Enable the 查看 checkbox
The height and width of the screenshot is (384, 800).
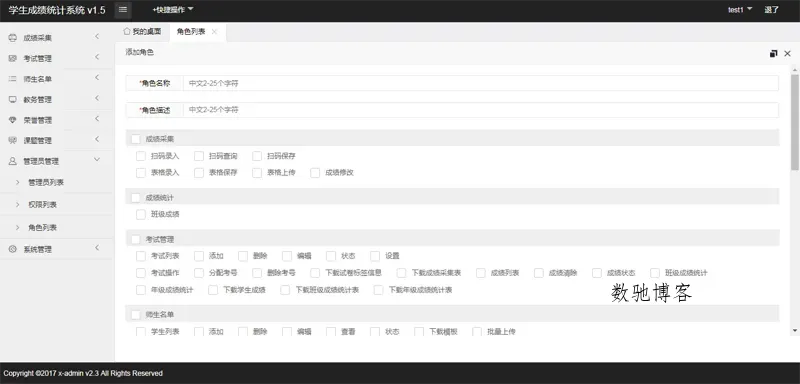click(331, 331)
